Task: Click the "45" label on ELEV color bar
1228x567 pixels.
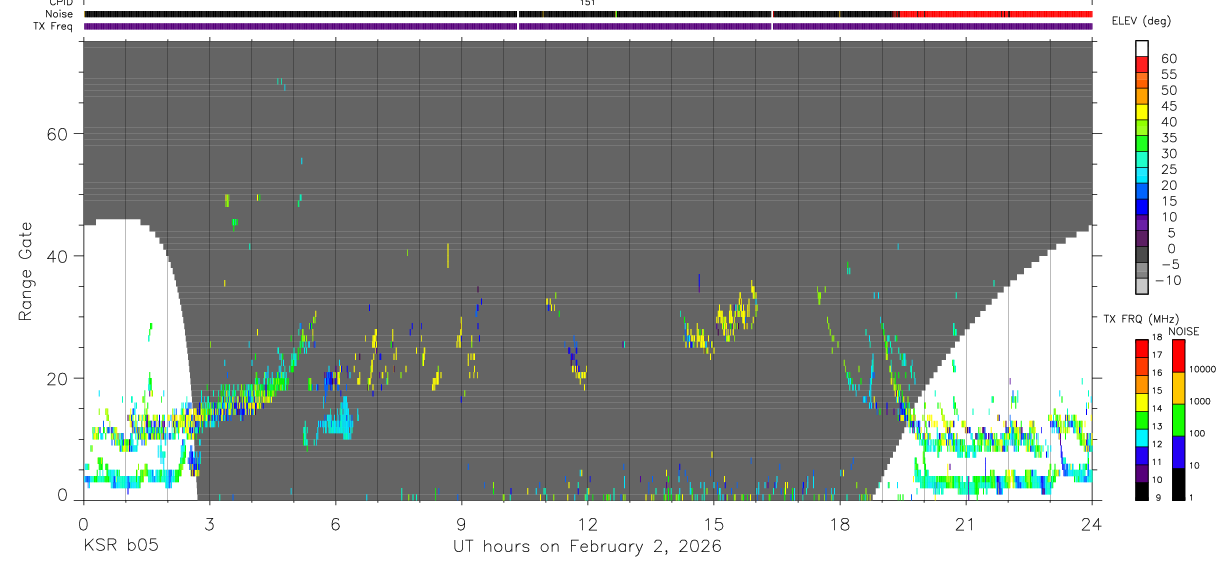Action: click(1169, 106)
